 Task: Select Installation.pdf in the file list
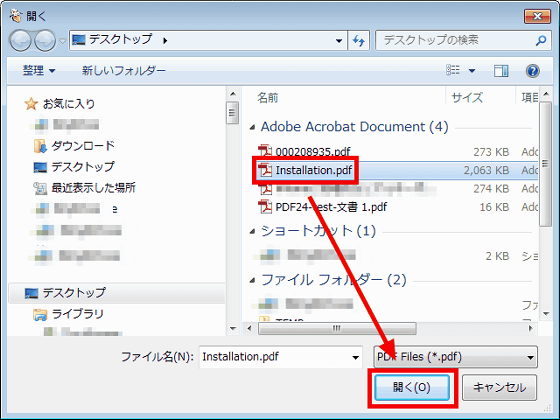(314, 170)
